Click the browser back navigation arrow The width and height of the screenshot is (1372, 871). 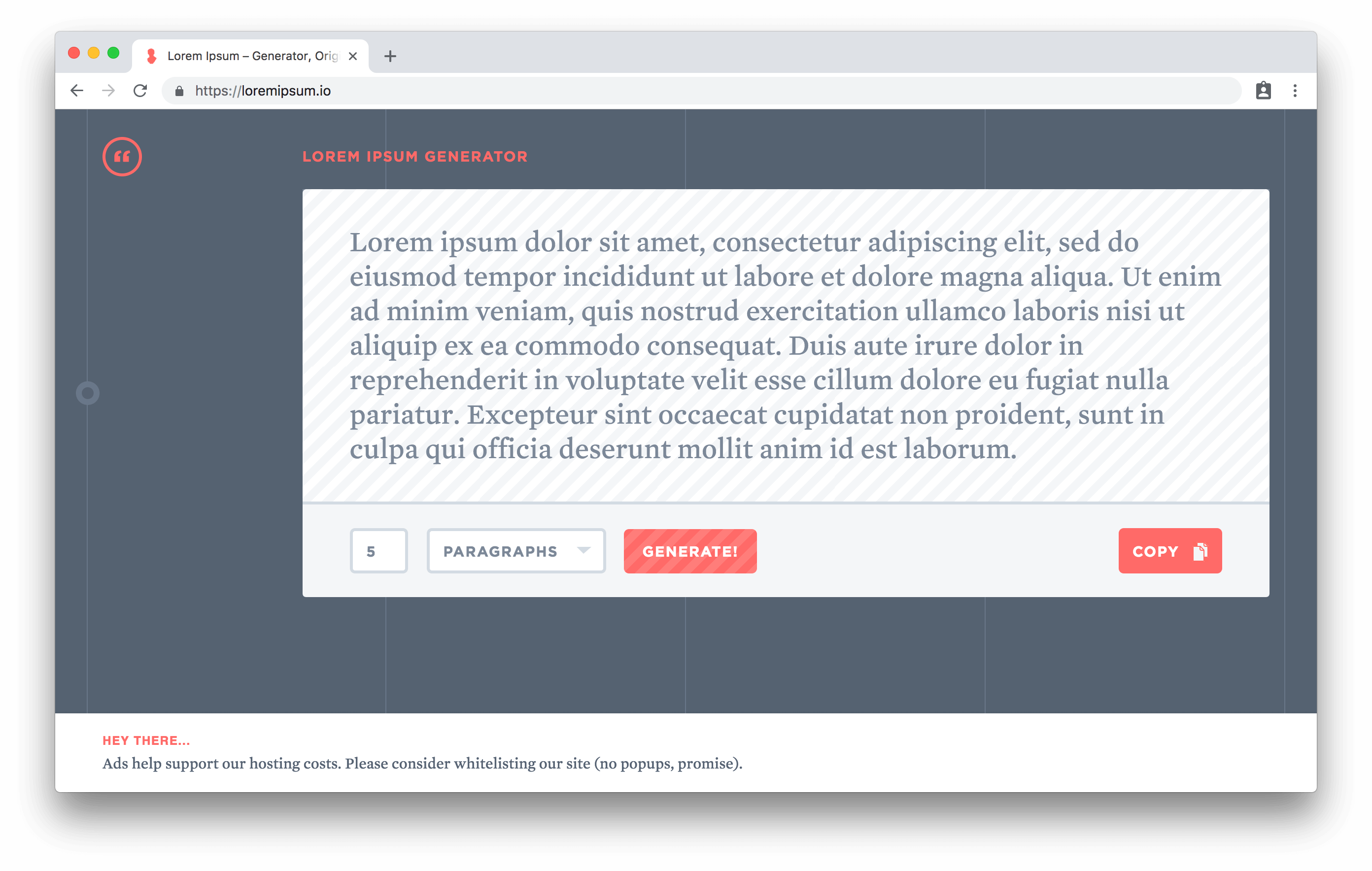coord(78,90)
